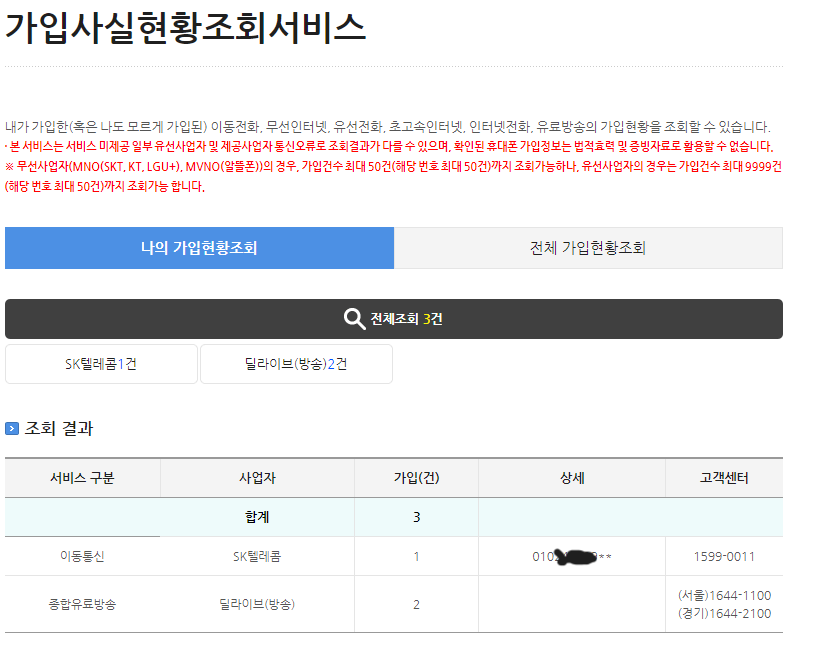Click the 서비스 구분 column header
This screenshot has height=667, width=816.
click(83, 478)
